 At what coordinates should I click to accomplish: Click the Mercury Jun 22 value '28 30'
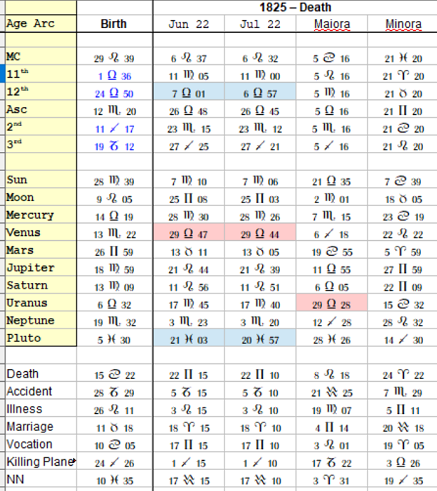189,217
